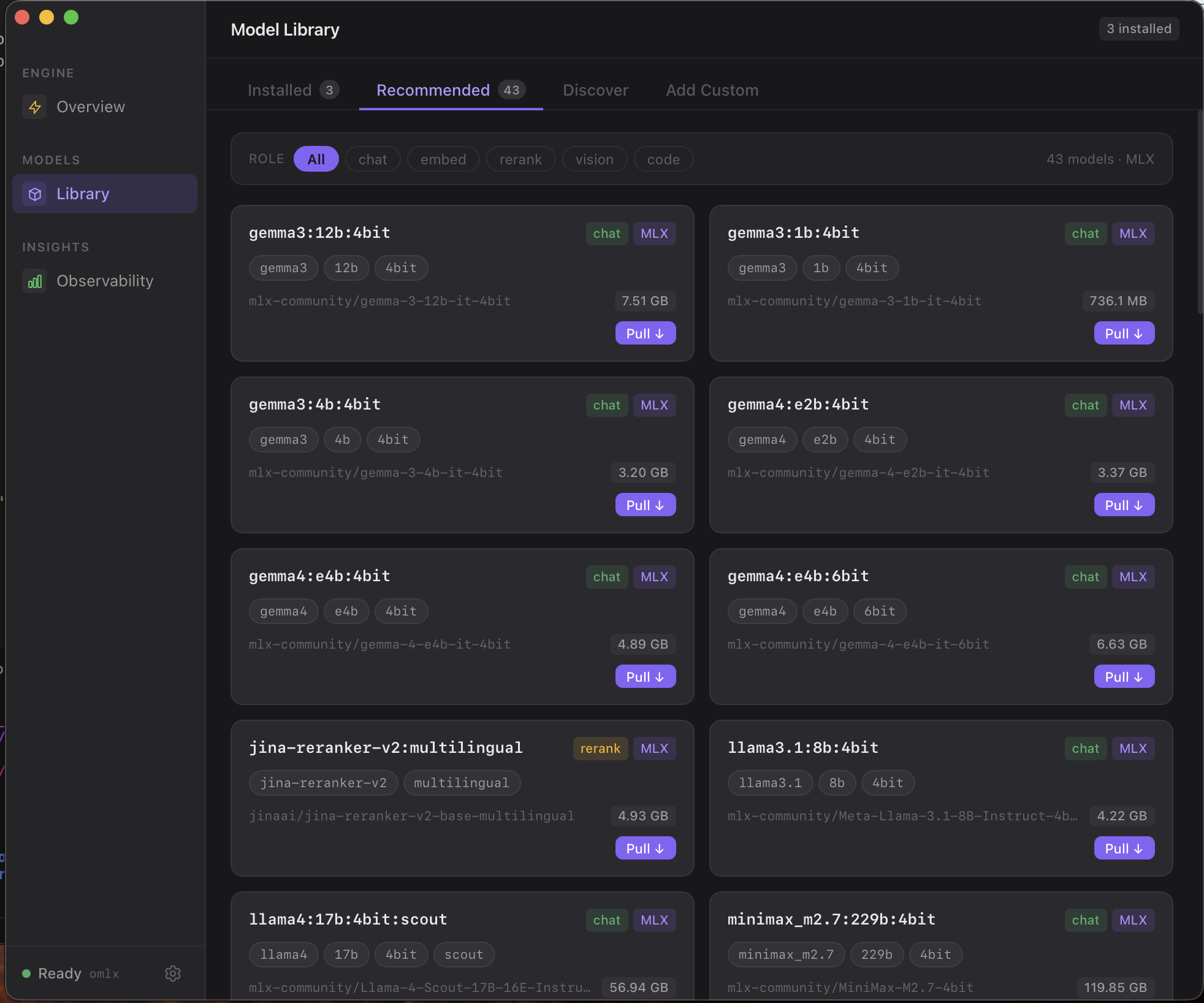Filter models by embed role

point(443,159)
